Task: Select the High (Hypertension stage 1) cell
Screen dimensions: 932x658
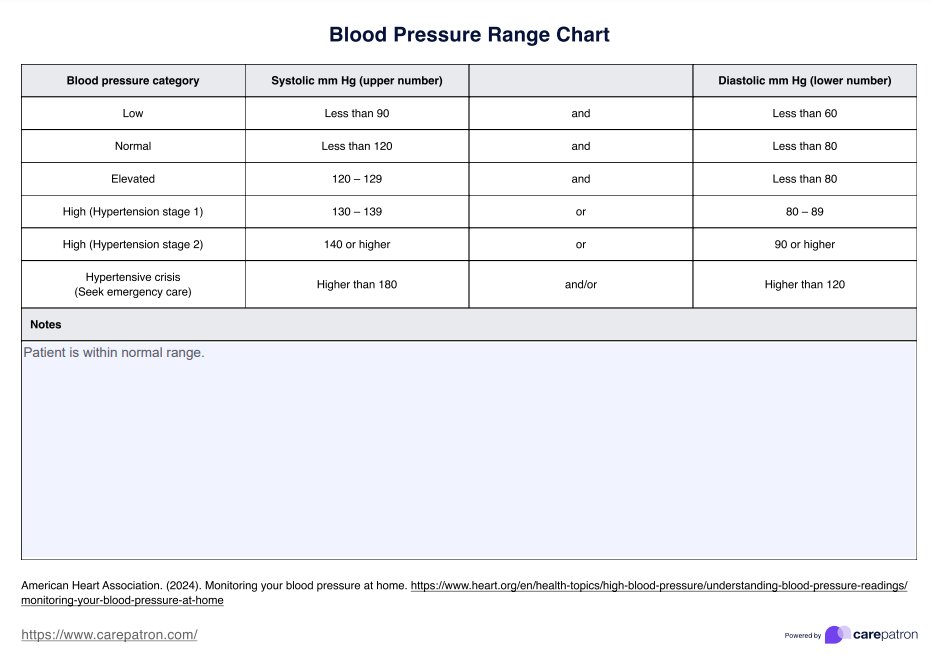Action: [x=133, y=212]
